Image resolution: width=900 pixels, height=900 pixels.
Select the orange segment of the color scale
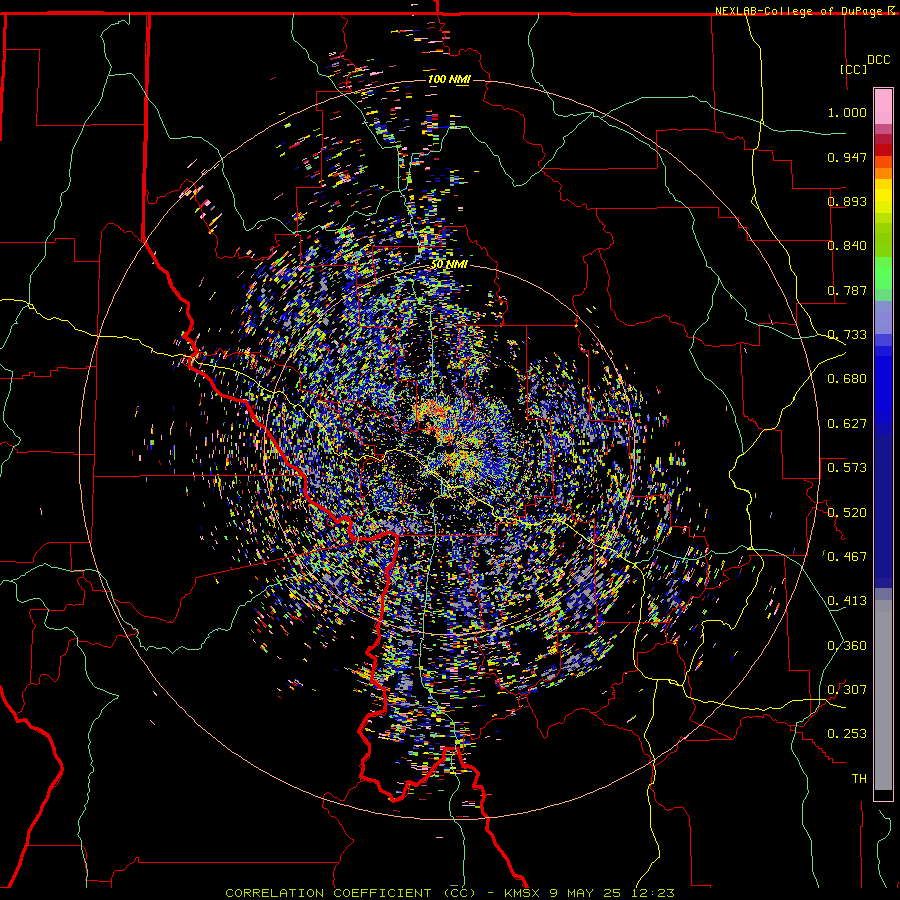pos(883,173)
